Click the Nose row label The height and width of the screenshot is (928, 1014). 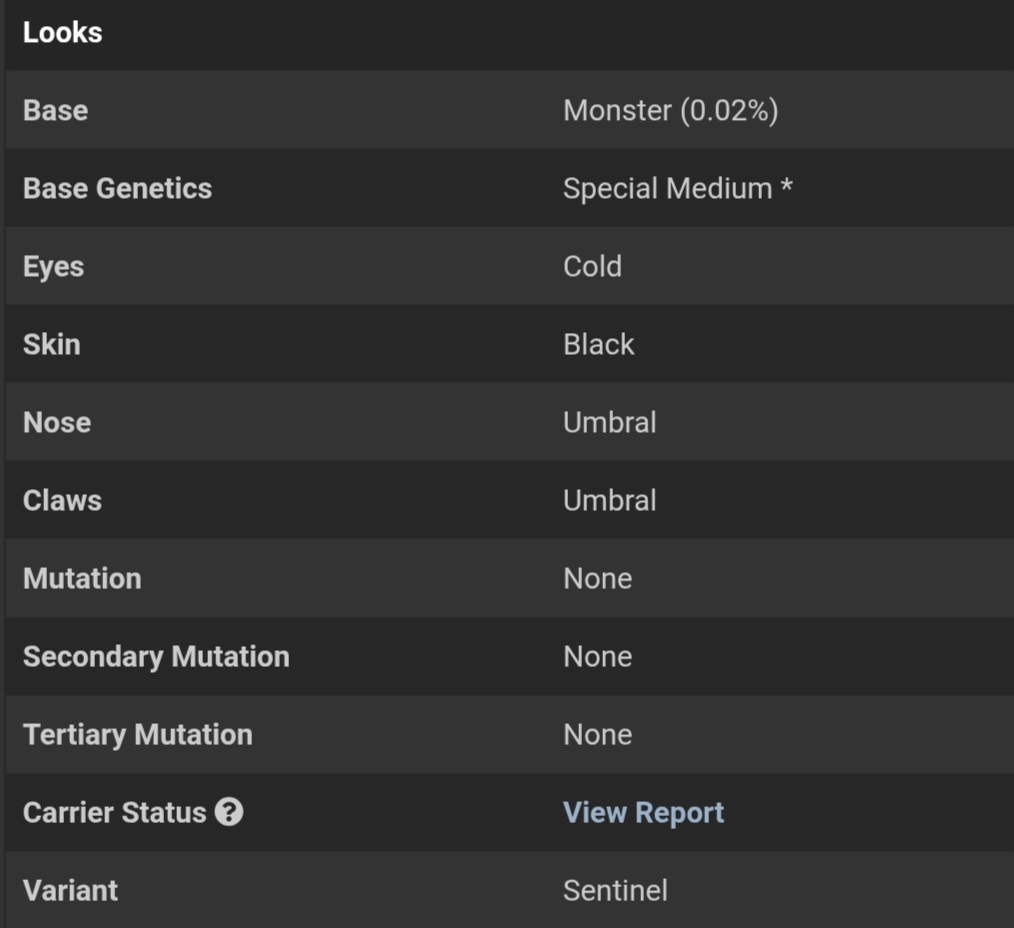click(57, 422)
